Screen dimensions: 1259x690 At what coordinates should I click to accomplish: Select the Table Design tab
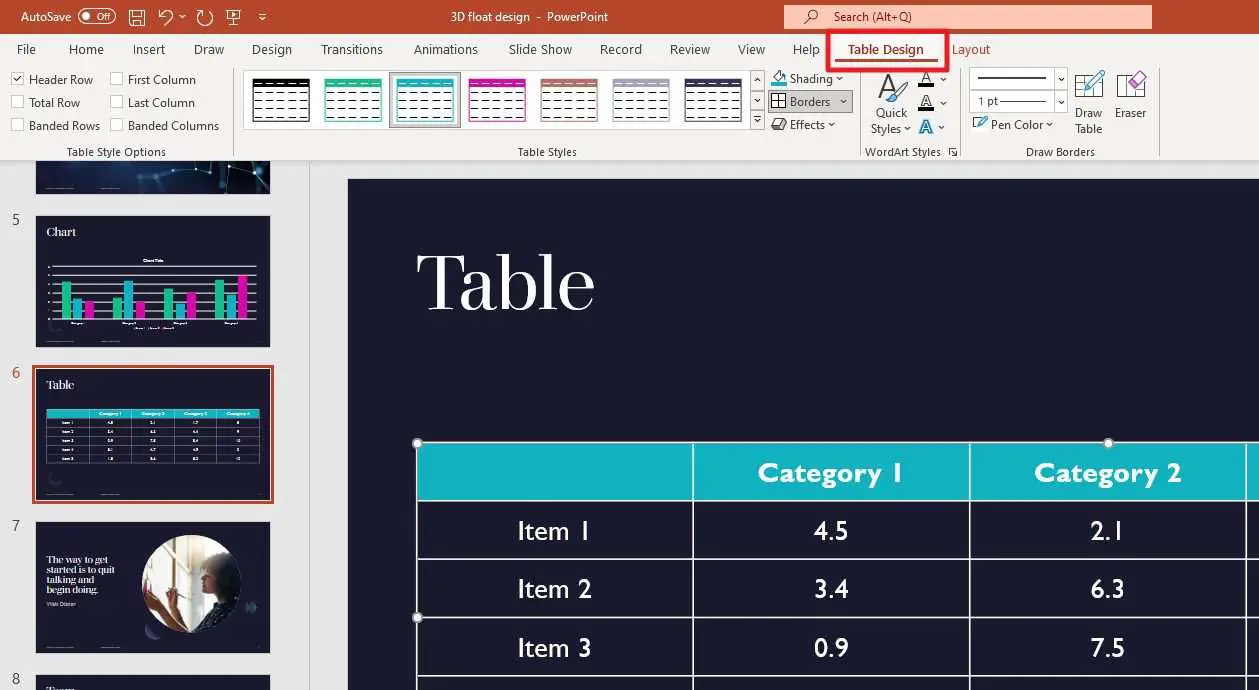pos(886,49)
